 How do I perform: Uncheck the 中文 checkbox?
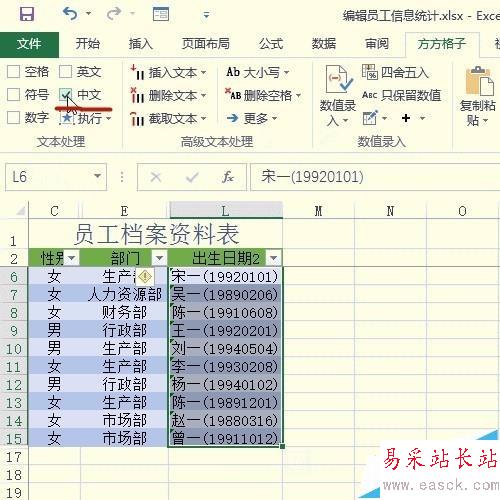[66, 95]
